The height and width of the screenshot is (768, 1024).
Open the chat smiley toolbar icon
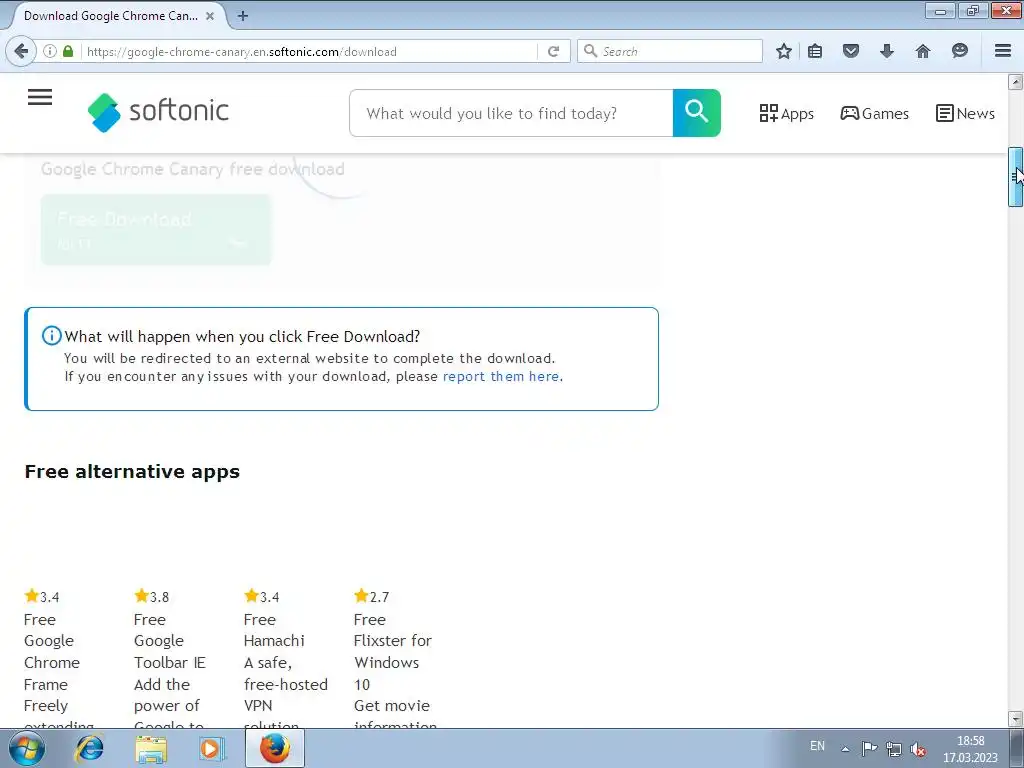pos(959,51)
